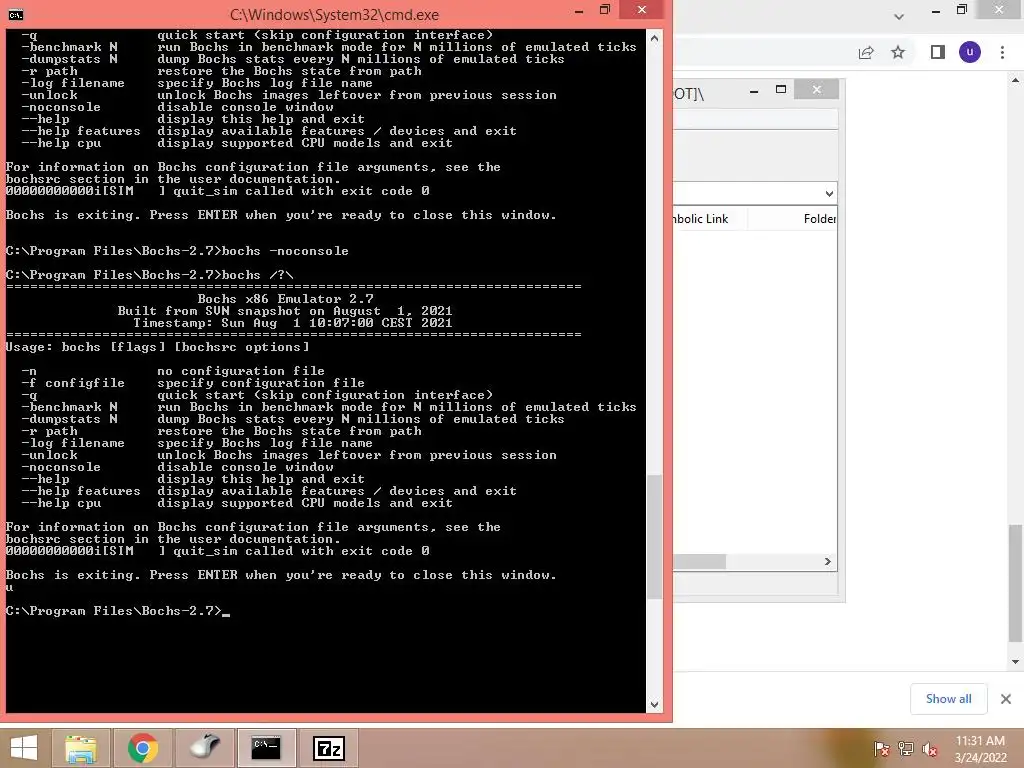Screen dimensions: 1024x768
Task: Open the Action Center flag tray icon
Action: (881, 748)
